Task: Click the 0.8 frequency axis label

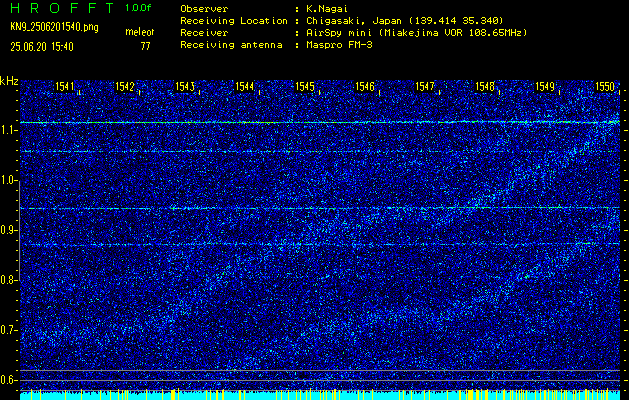Action: 8,280
